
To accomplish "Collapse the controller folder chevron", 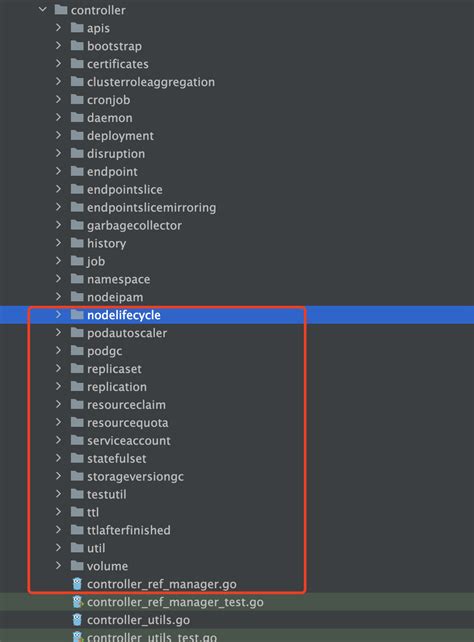I will coord(43,9).
